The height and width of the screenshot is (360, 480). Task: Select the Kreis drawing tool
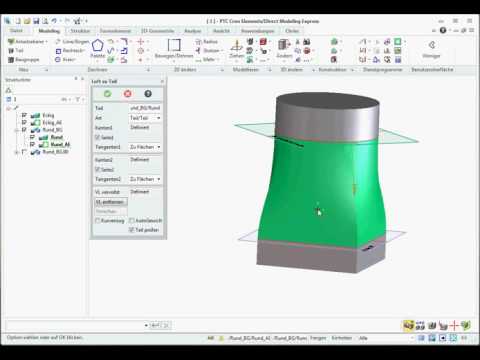tap(65, 60)
